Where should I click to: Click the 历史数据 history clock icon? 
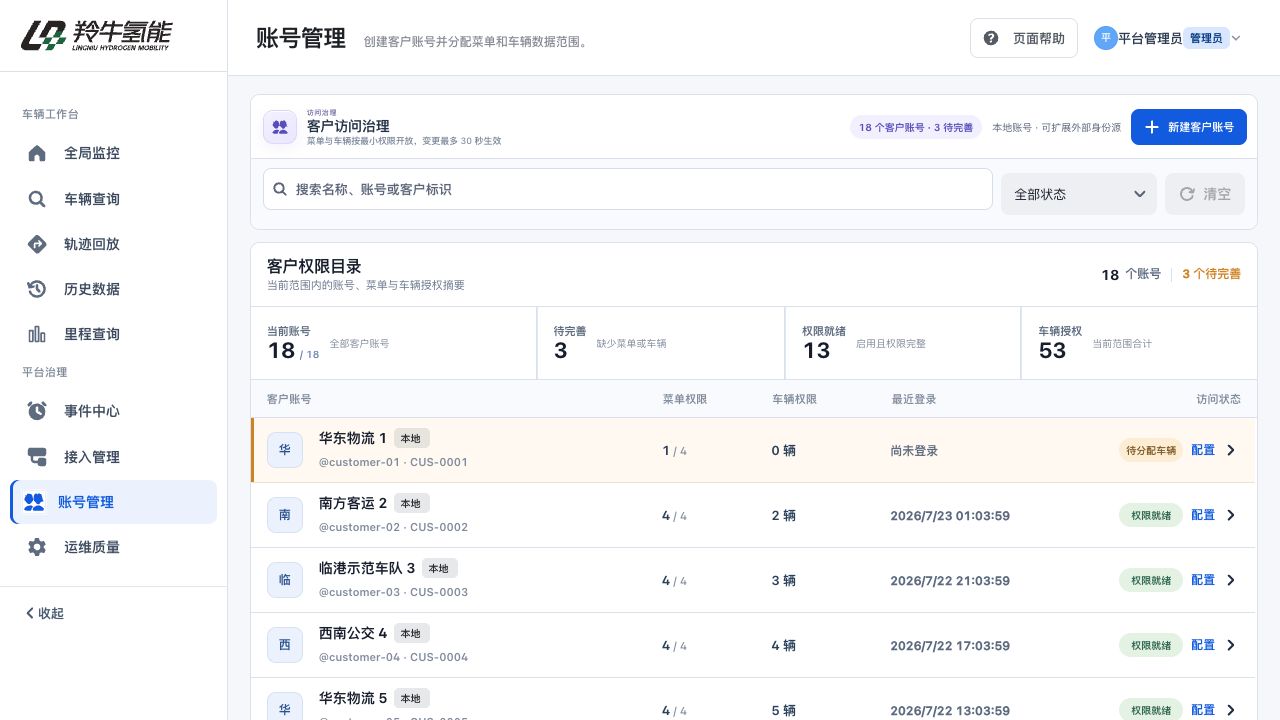click(x=37, y=289)
